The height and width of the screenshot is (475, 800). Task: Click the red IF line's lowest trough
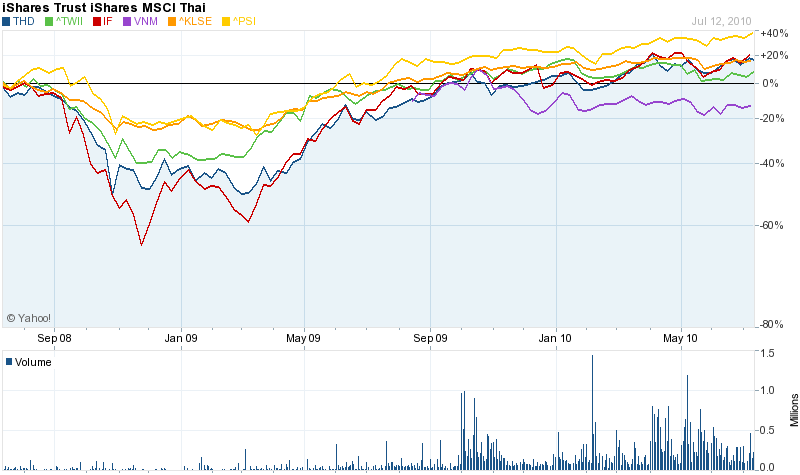pyautogui.click(x=141, y=245)
